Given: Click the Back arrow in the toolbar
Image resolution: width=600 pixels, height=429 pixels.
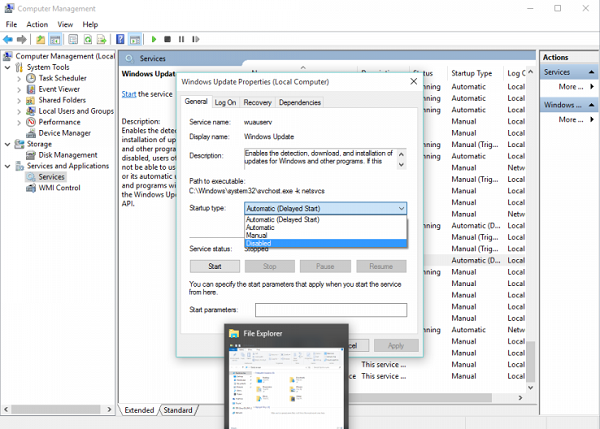Looking at the screenshot, I should pyautogui.click(x=8, y=39).
